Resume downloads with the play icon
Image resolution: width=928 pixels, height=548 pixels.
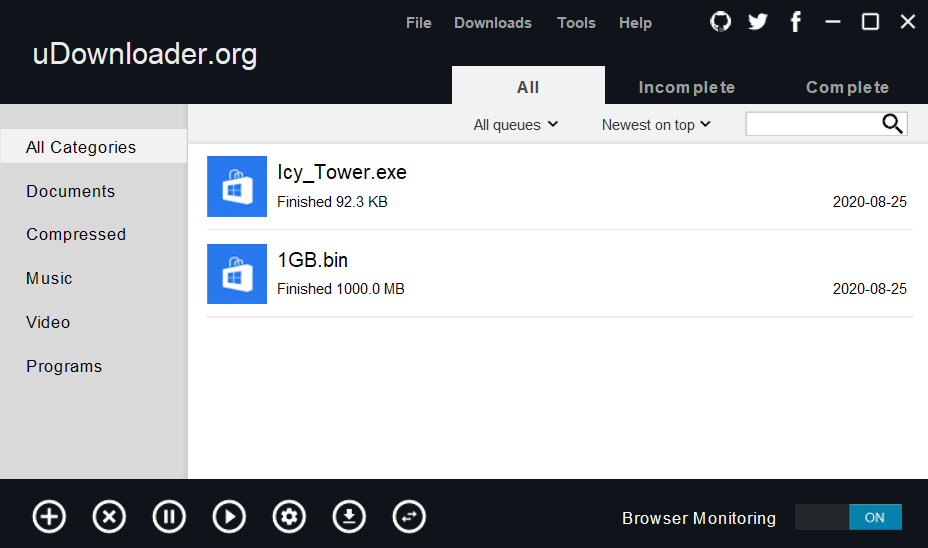click(229, 517)
